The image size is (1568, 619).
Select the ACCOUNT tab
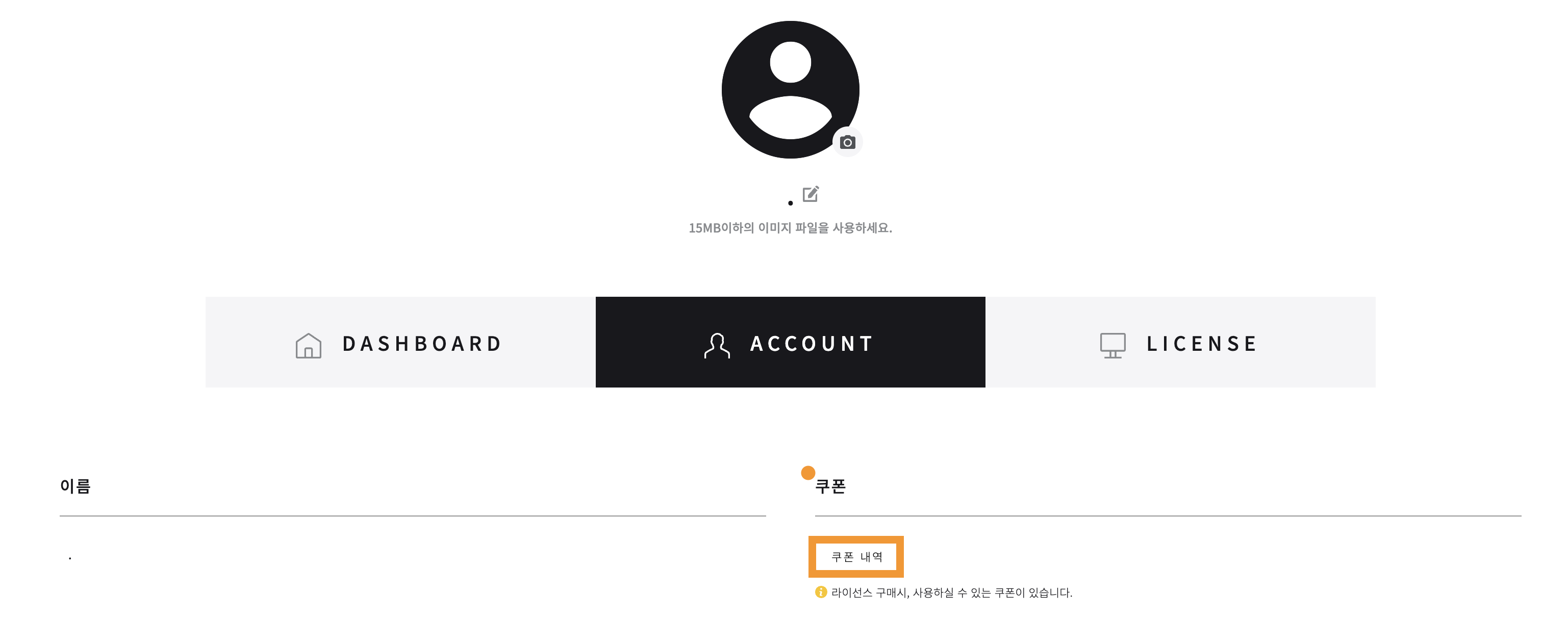click(x=790, y=342)
